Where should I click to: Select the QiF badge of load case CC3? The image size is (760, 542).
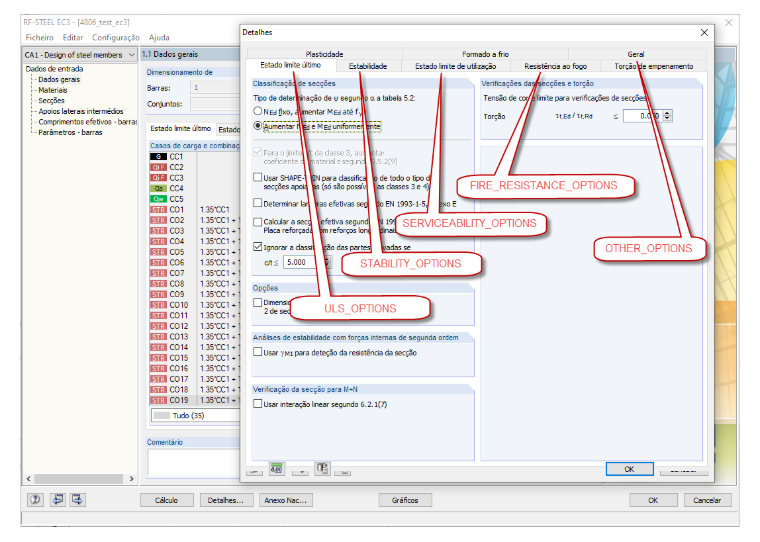click(x=158, y=178)
